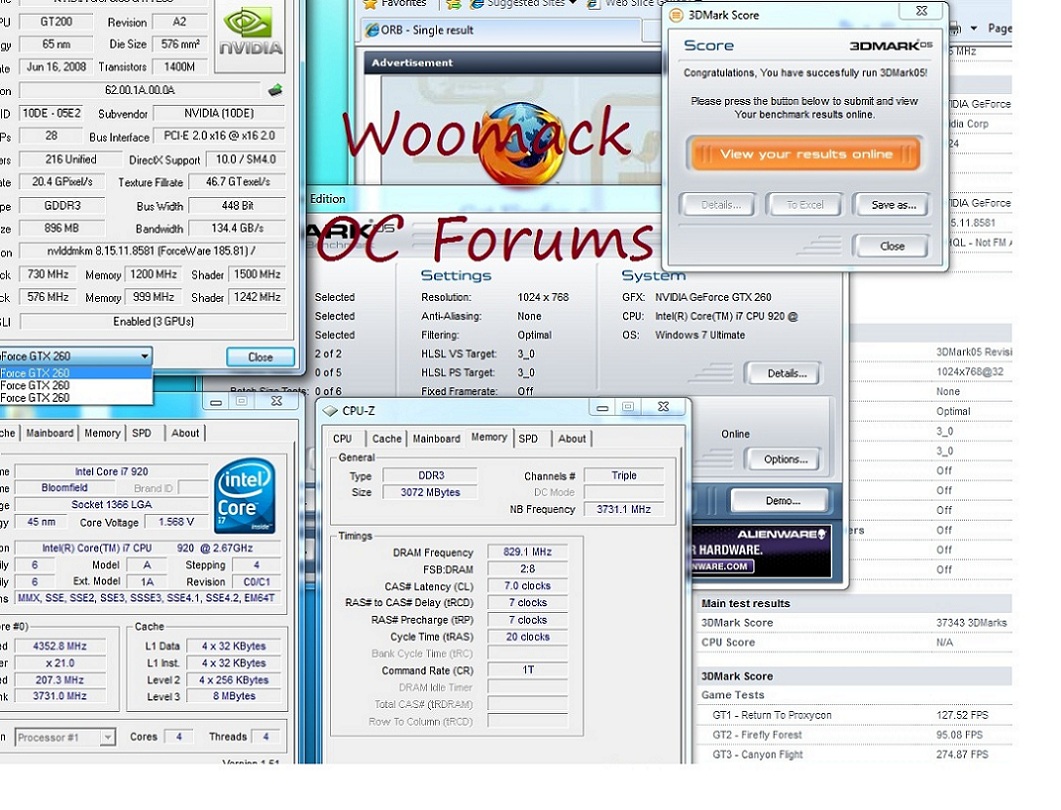Click the Core Voltage 1.568 V value

(176, 522)
